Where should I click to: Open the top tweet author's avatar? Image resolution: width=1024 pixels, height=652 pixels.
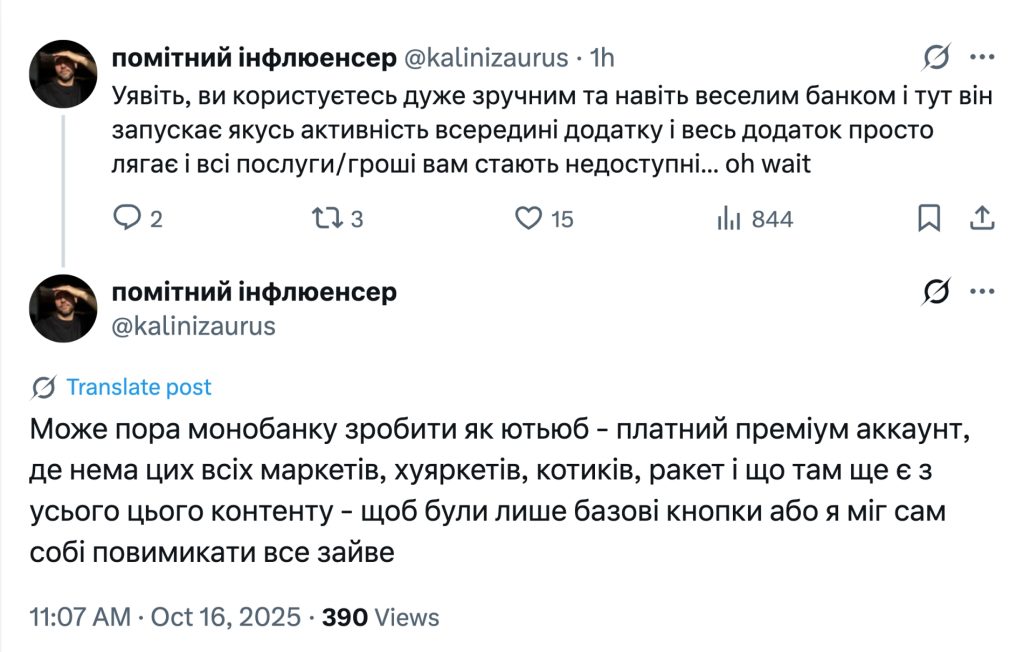pos(62,70)
